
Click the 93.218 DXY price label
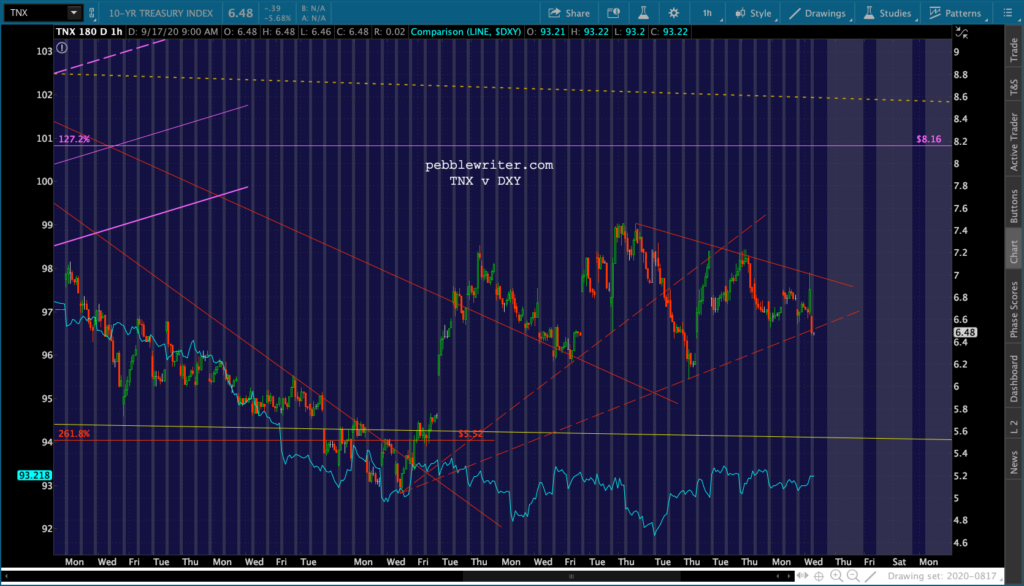[34, 475]
